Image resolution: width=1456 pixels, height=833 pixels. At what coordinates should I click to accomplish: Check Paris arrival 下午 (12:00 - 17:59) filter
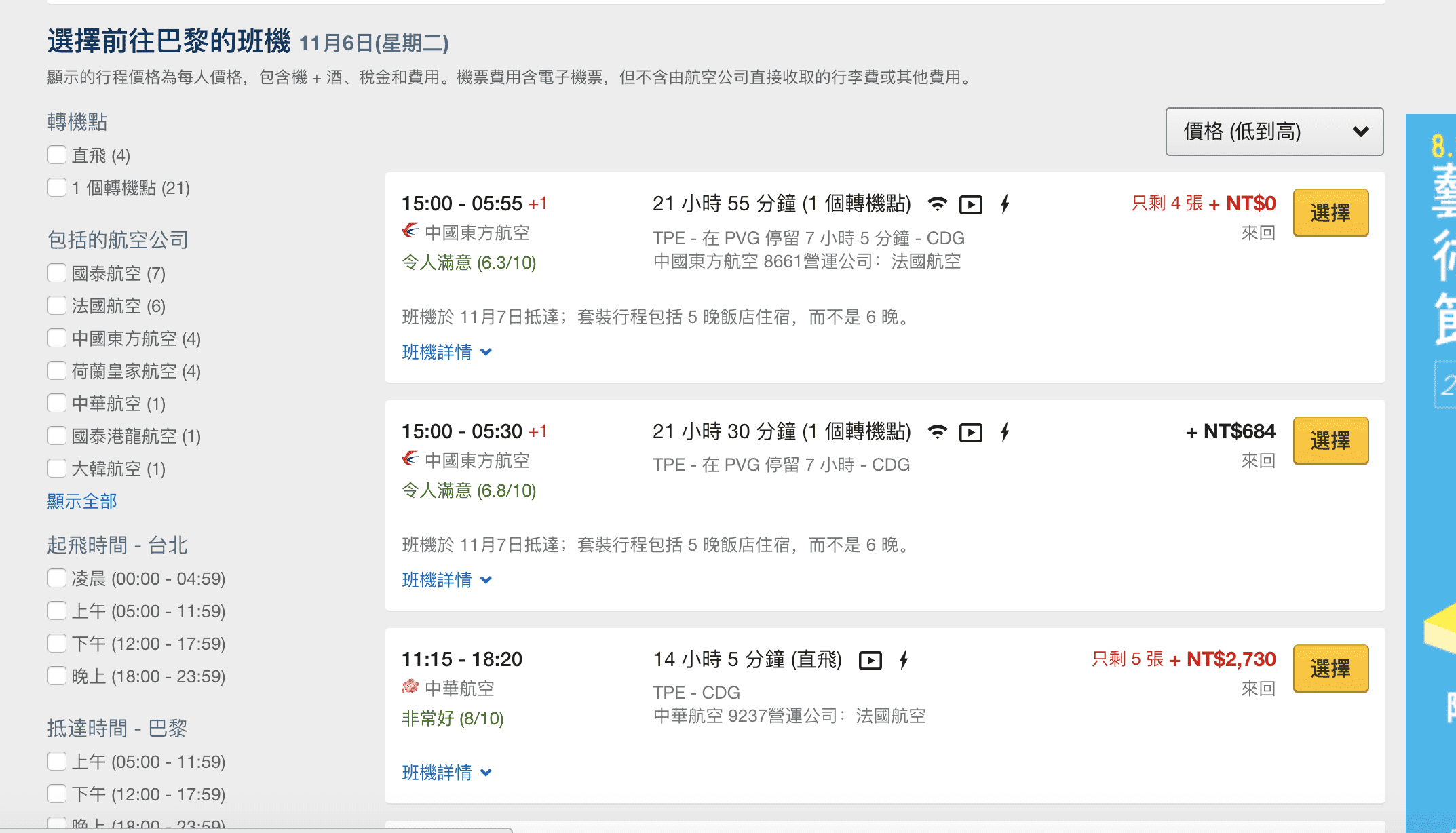(57, 794)
